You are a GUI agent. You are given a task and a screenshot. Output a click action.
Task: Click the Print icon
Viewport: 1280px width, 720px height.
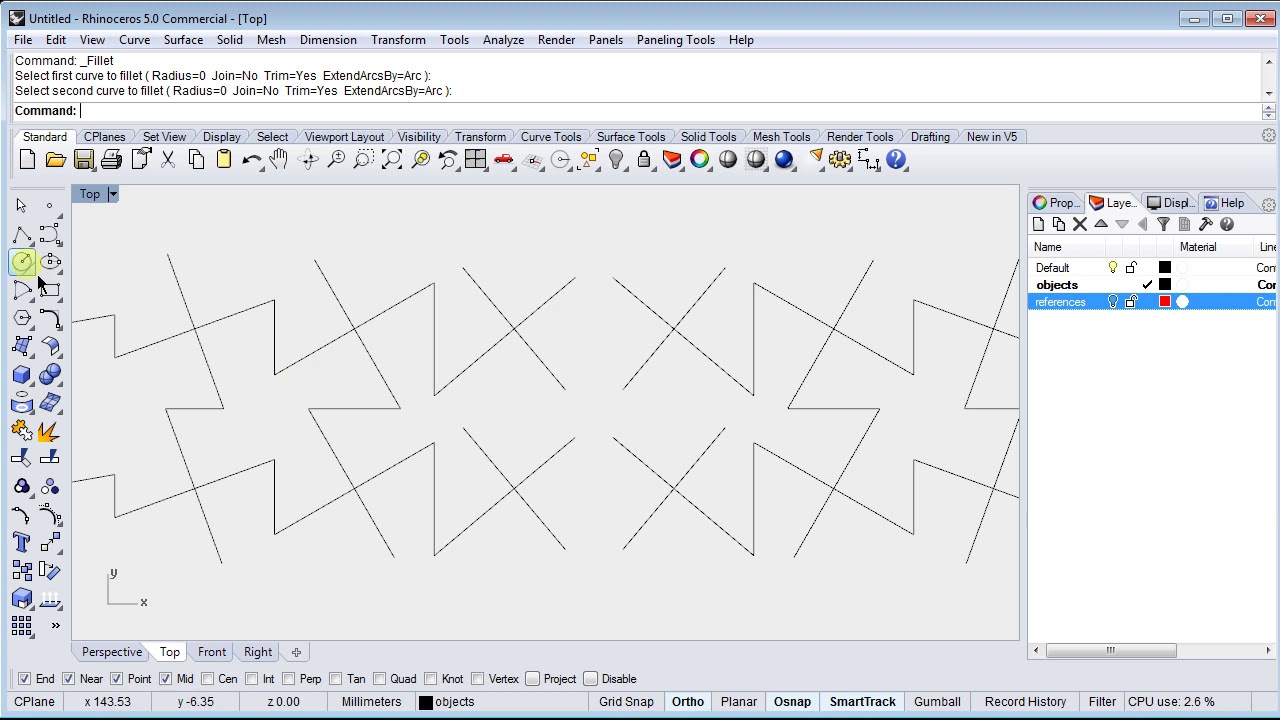coord(111,160)
